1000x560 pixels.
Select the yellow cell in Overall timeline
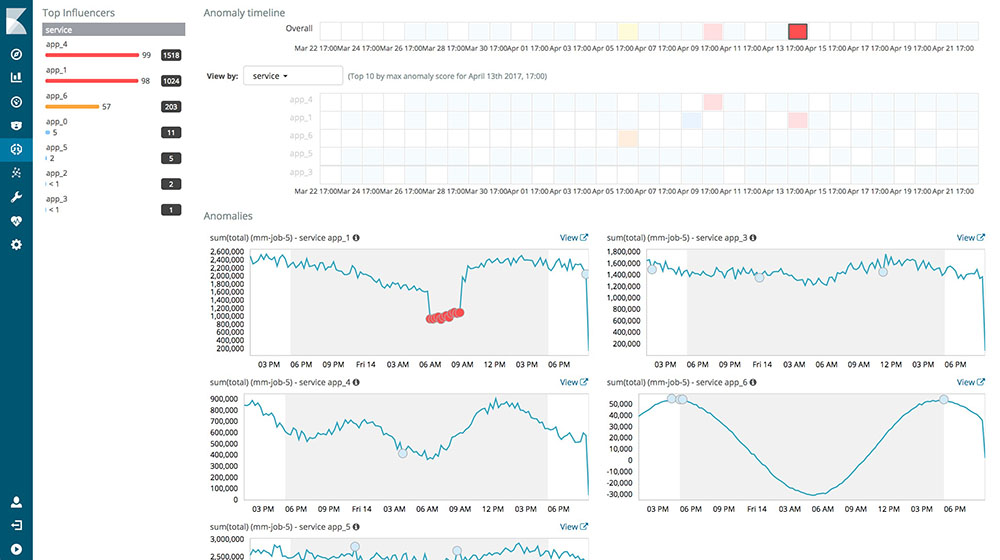pos(628,32)
